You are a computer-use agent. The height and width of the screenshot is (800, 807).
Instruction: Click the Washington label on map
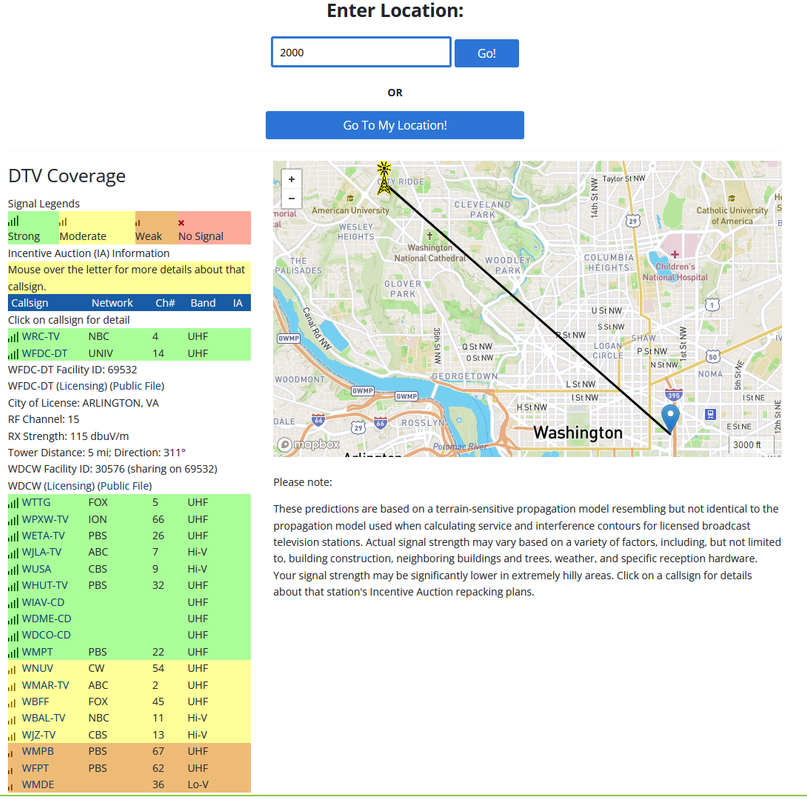(x=577, y=432)
